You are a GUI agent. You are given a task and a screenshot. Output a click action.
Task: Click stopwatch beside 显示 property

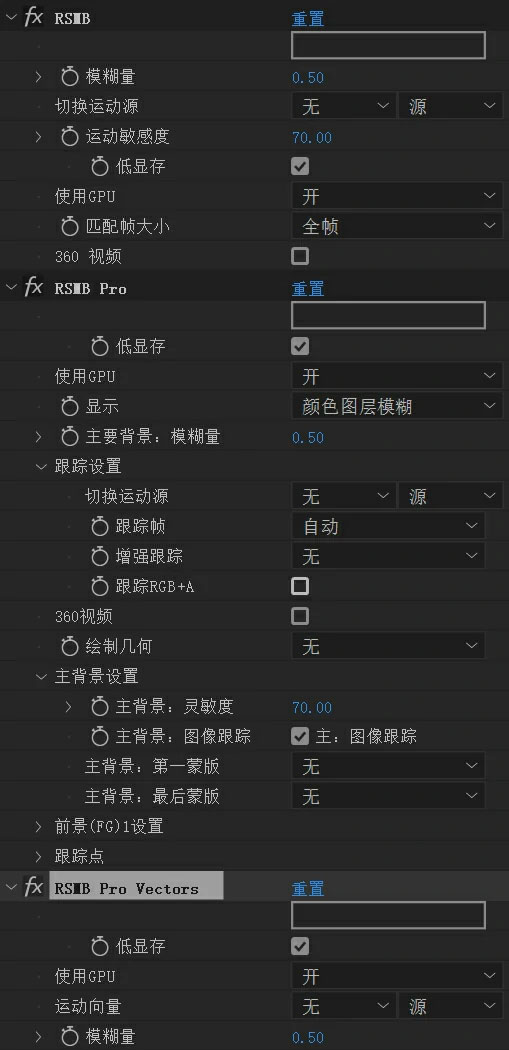70,406
